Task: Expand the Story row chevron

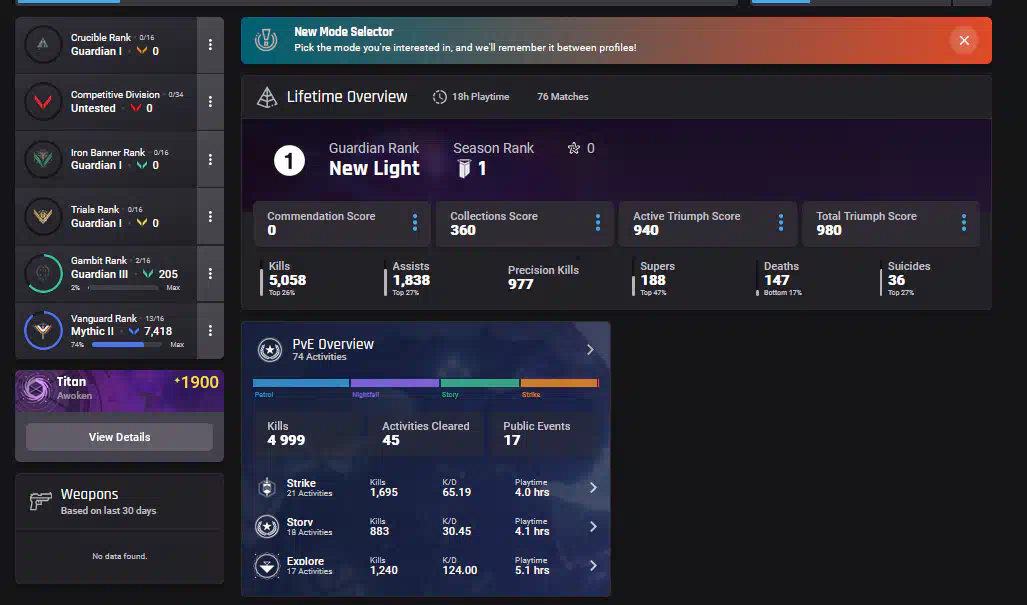Action: pyautogui.click(x=593, y=526)
